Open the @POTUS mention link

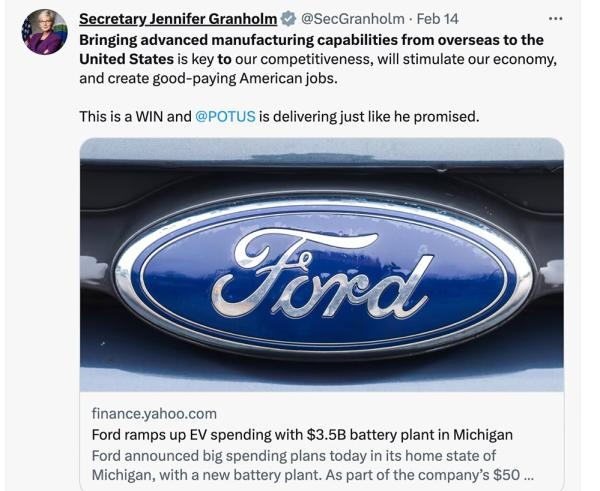(x=225, y=116)
